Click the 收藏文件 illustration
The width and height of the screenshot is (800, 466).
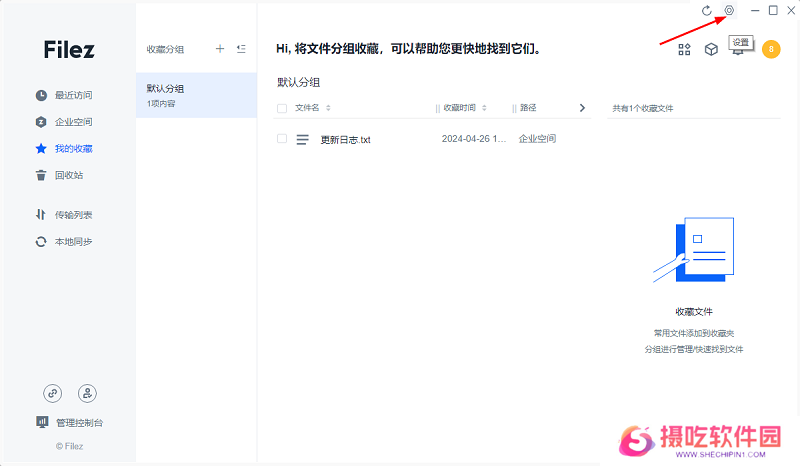point(694,250)
